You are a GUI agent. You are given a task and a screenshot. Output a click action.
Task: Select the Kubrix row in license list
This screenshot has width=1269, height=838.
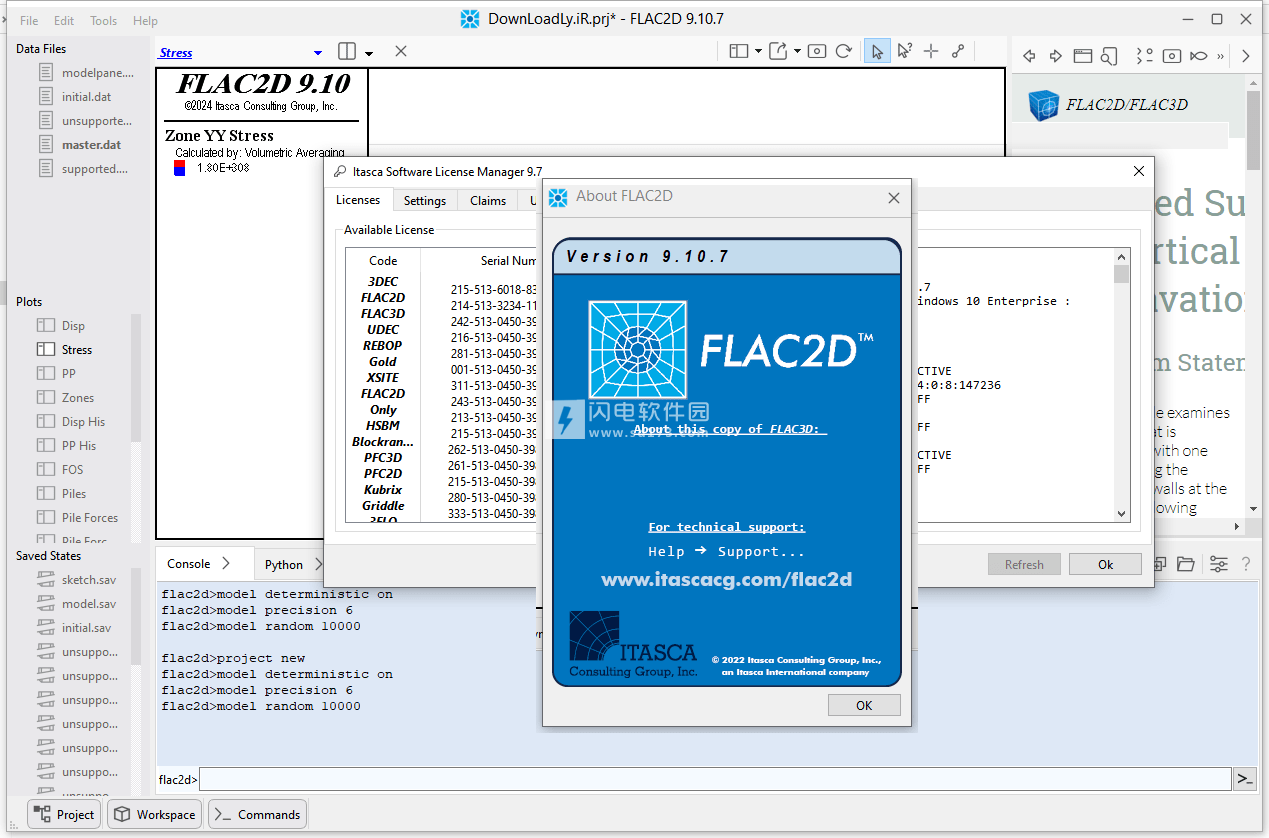click(x=383, y=489)
